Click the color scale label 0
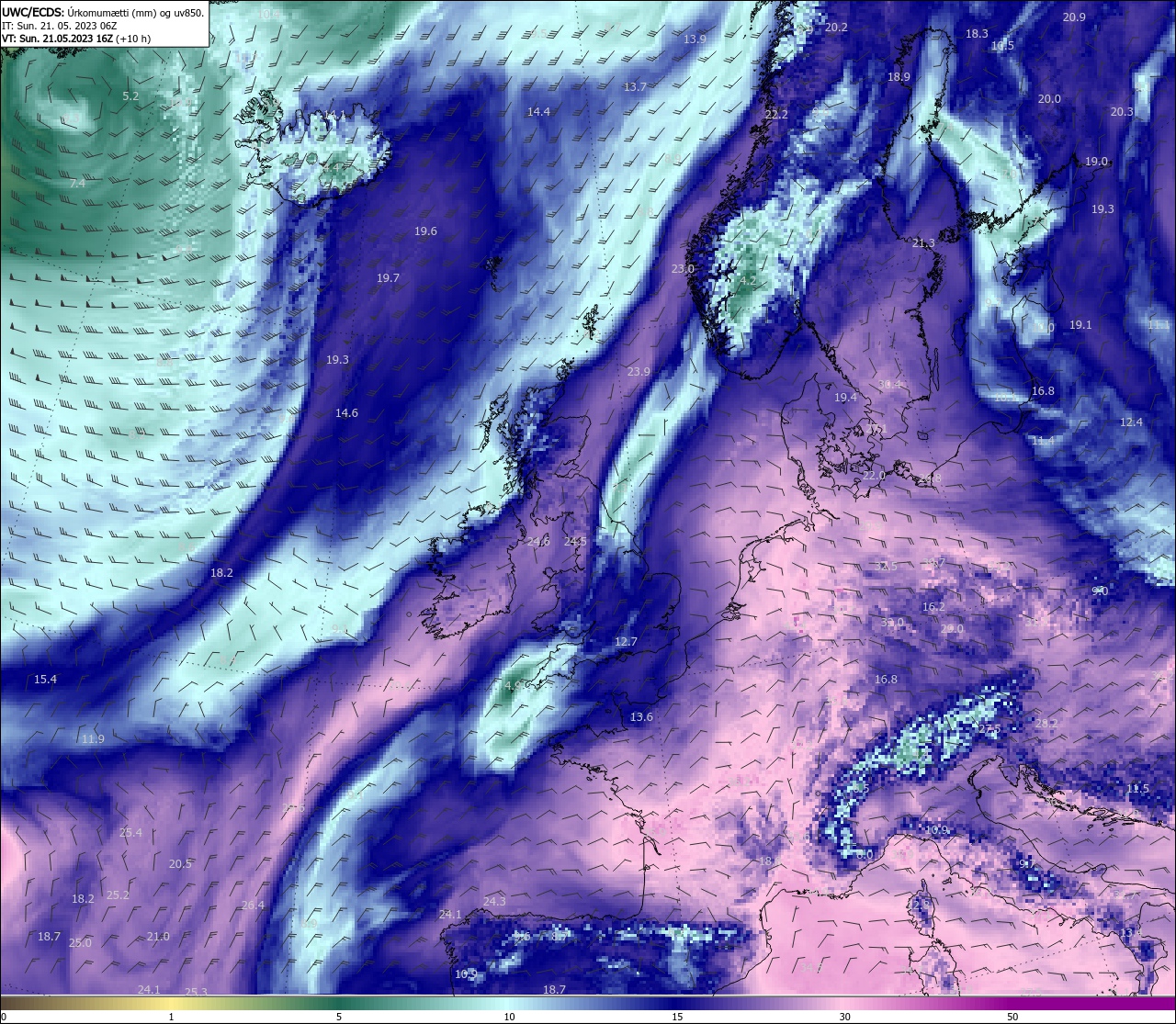Viewport: 1176px width, 1024px height. [x=4, y=1017]
